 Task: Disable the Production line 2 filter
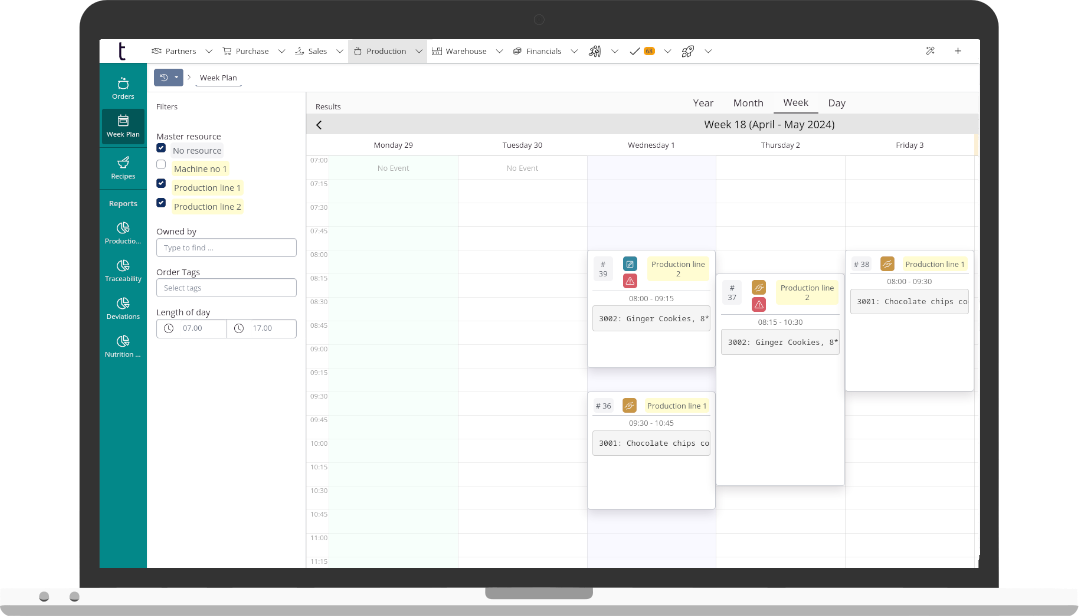tap(161, 203)
